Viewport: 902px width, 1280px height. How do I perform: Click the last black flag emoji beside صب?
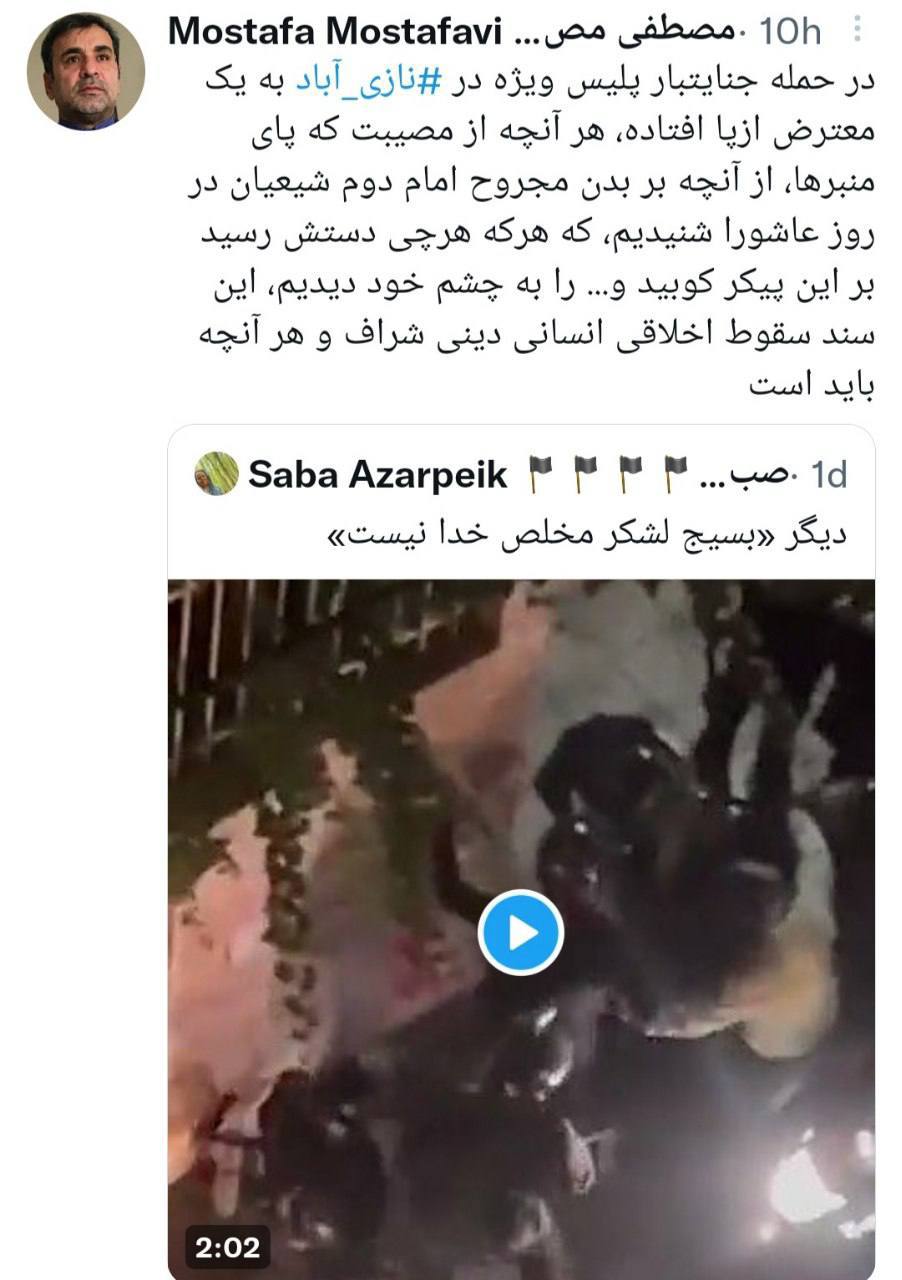point(677,472)
